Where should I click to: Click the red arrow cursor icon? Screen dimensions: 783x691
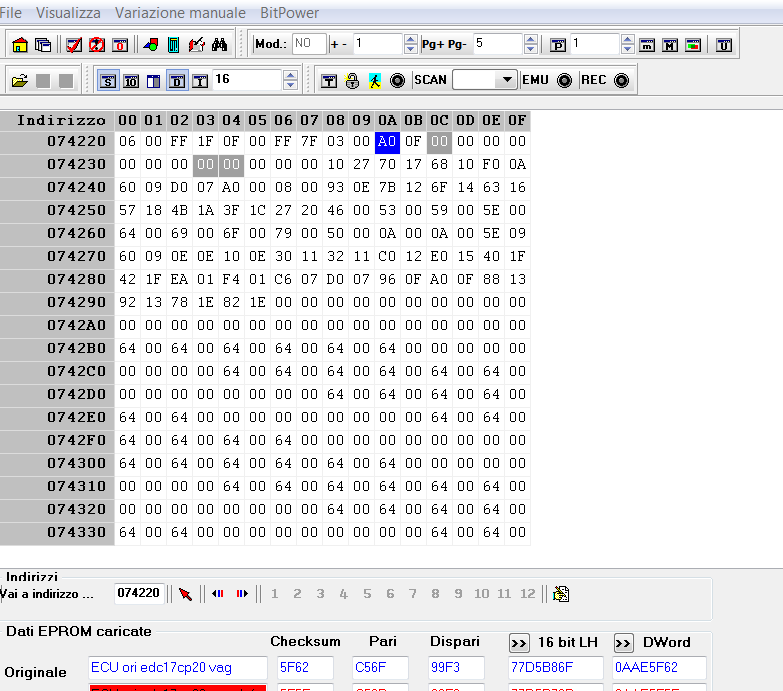(x=185, y=594)
